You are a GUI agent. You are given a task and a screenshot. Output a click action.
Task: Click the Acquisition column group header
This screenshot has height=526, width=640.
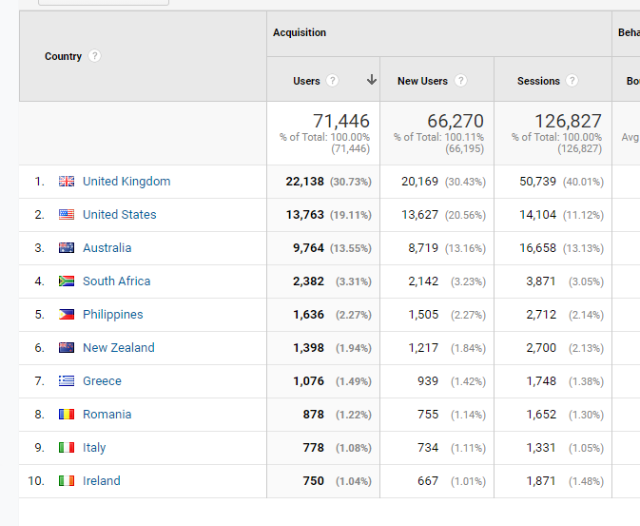pos(300,33)
